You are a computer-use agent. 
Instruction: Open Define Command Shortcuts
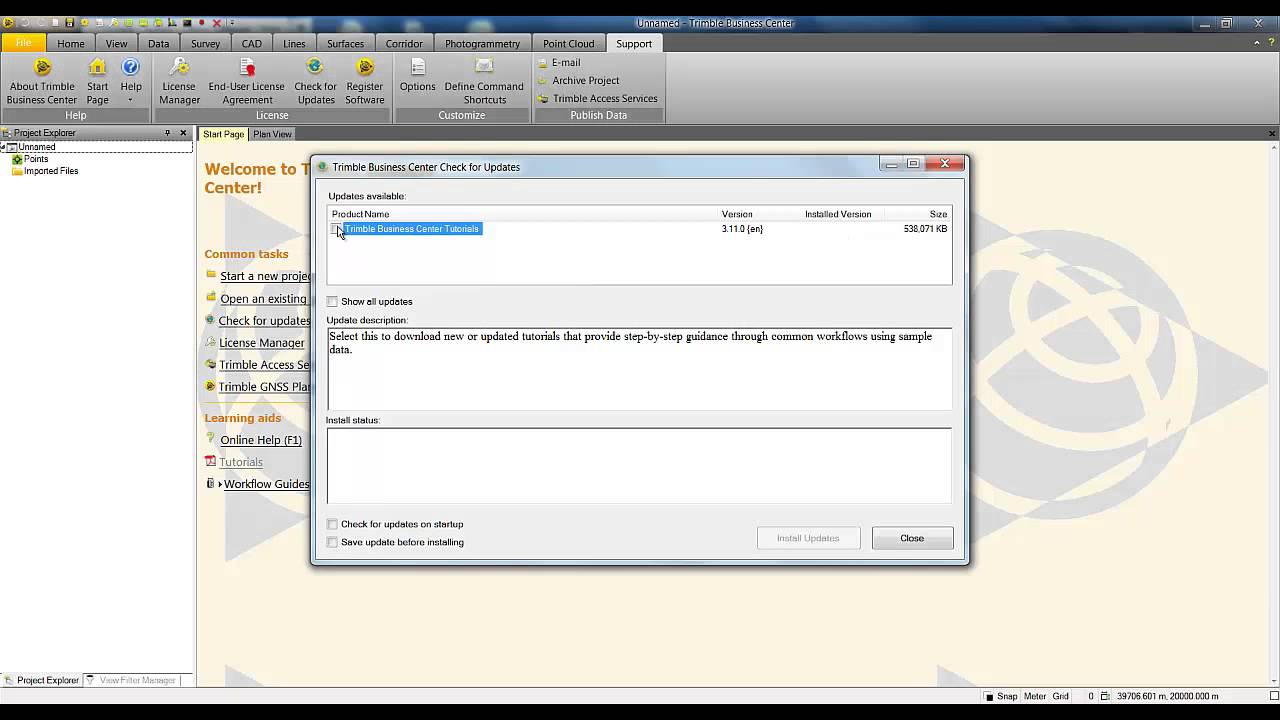coord(484,81)
